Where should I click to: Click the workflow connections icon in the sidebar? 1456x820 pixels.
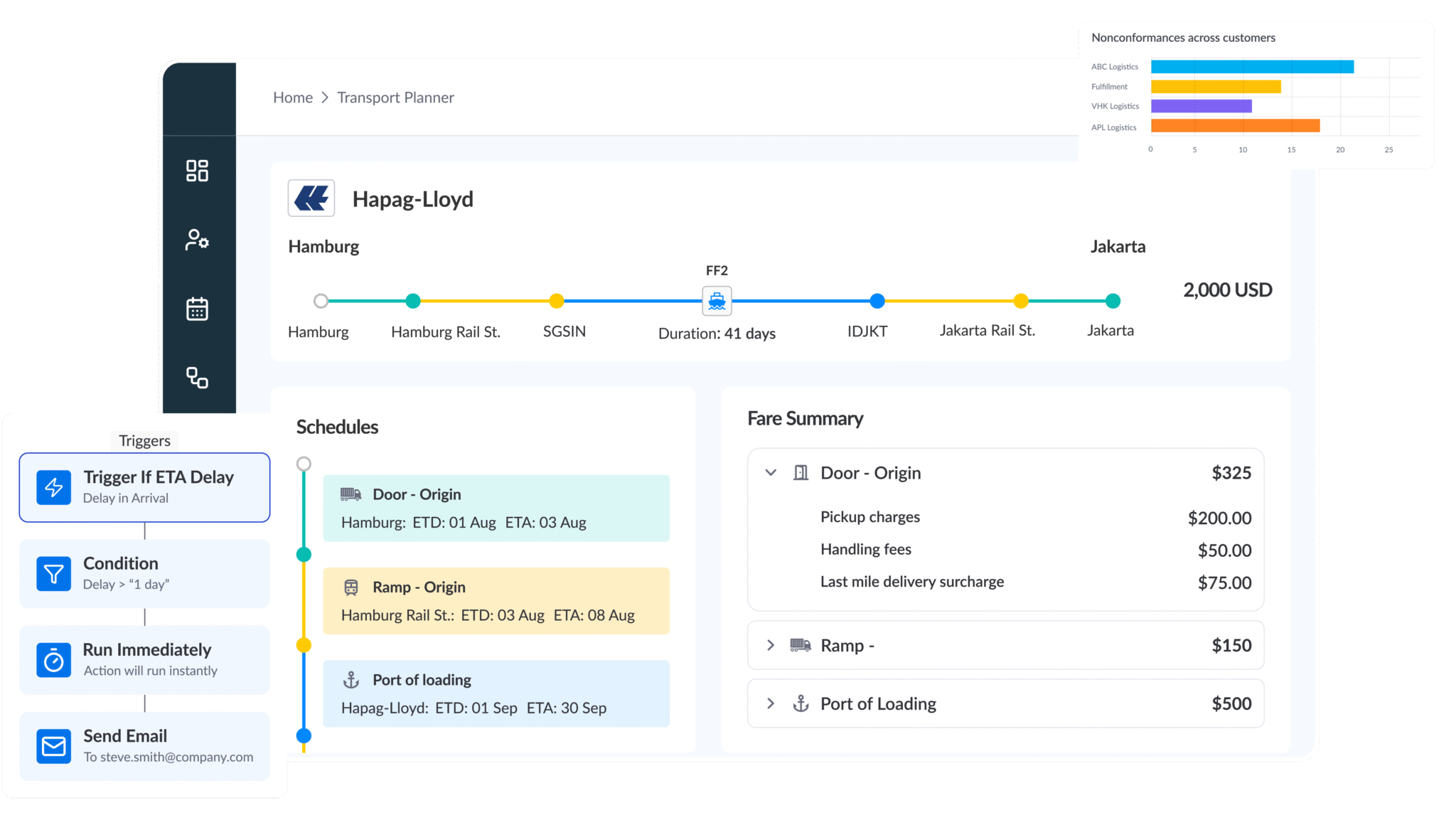pos(198,377)
